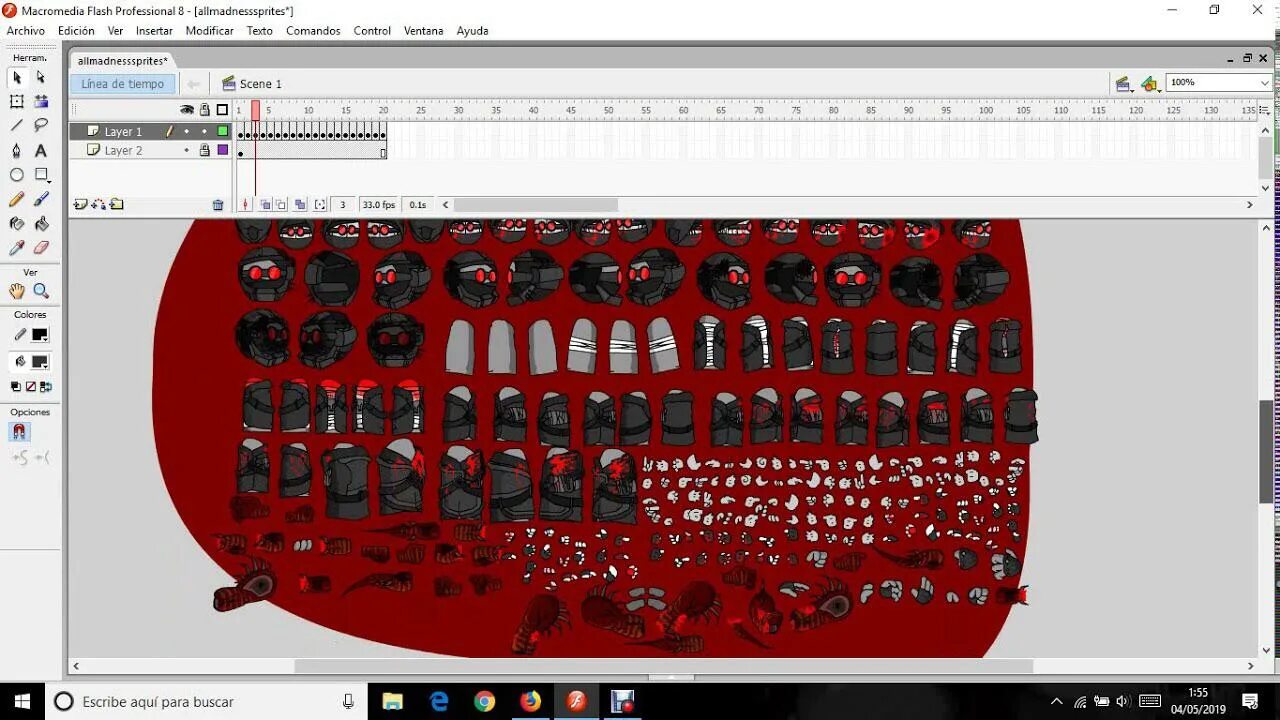The height and width of the screenshot is (720, 1280).
Task: Choose the Paint Bucket tool
Action: 41,223
